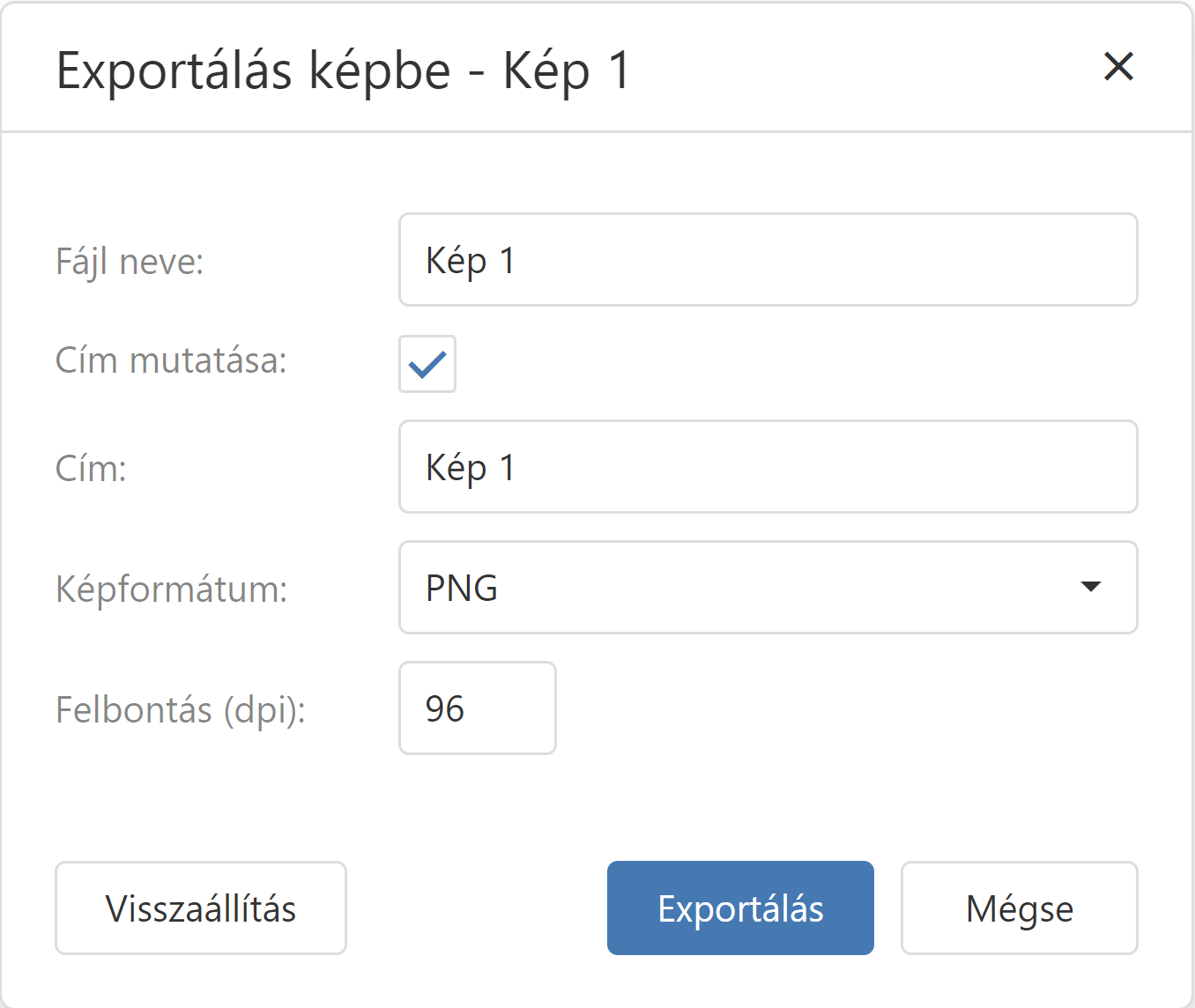Viewport: 1195px width, 1008px height.
Task: Click the 96 value in the dpi box
Action: (x=445, y=709)
